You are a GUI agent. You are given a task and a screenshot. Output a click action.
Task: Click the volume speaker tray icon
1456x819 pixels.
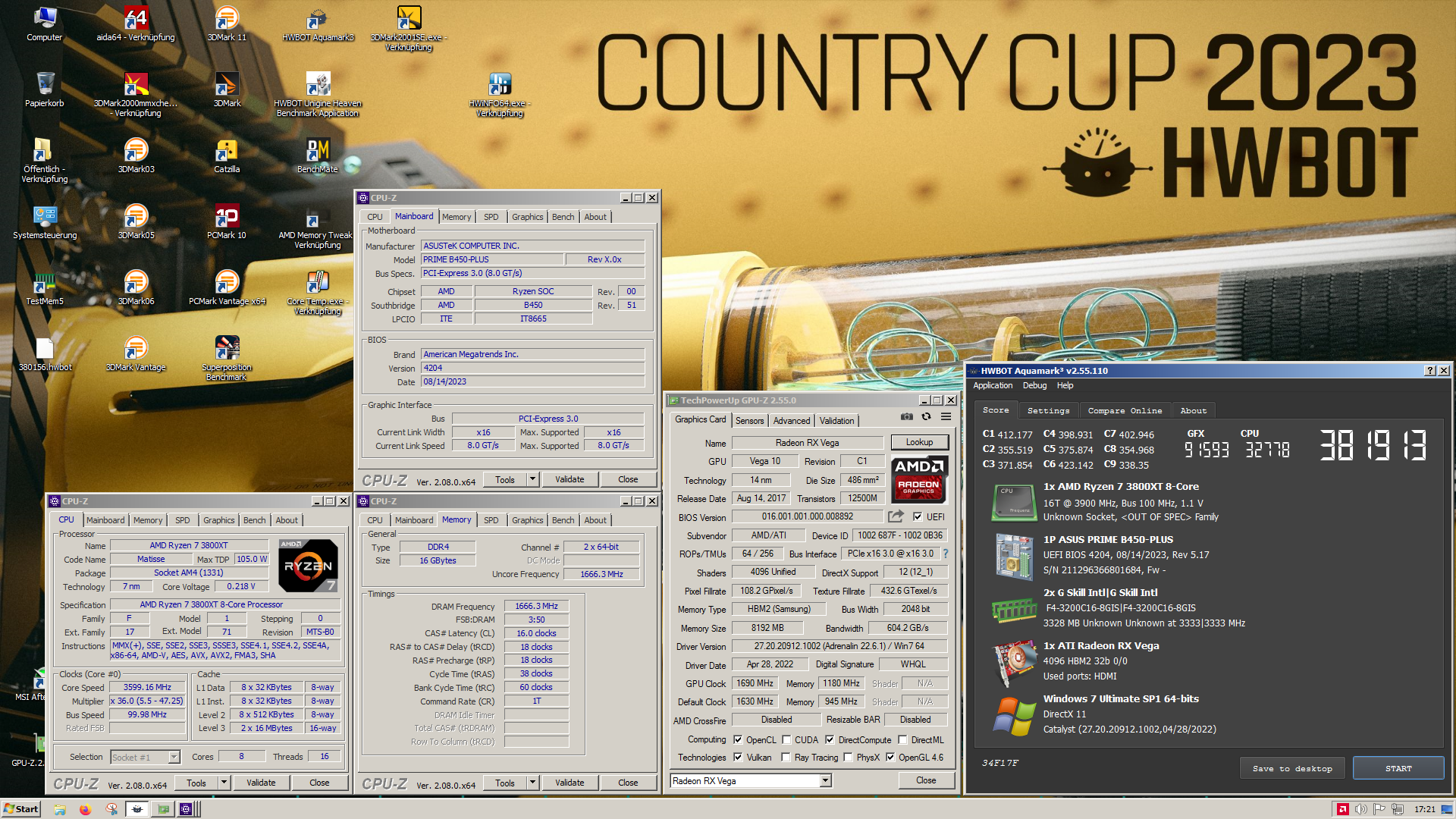1361,809
